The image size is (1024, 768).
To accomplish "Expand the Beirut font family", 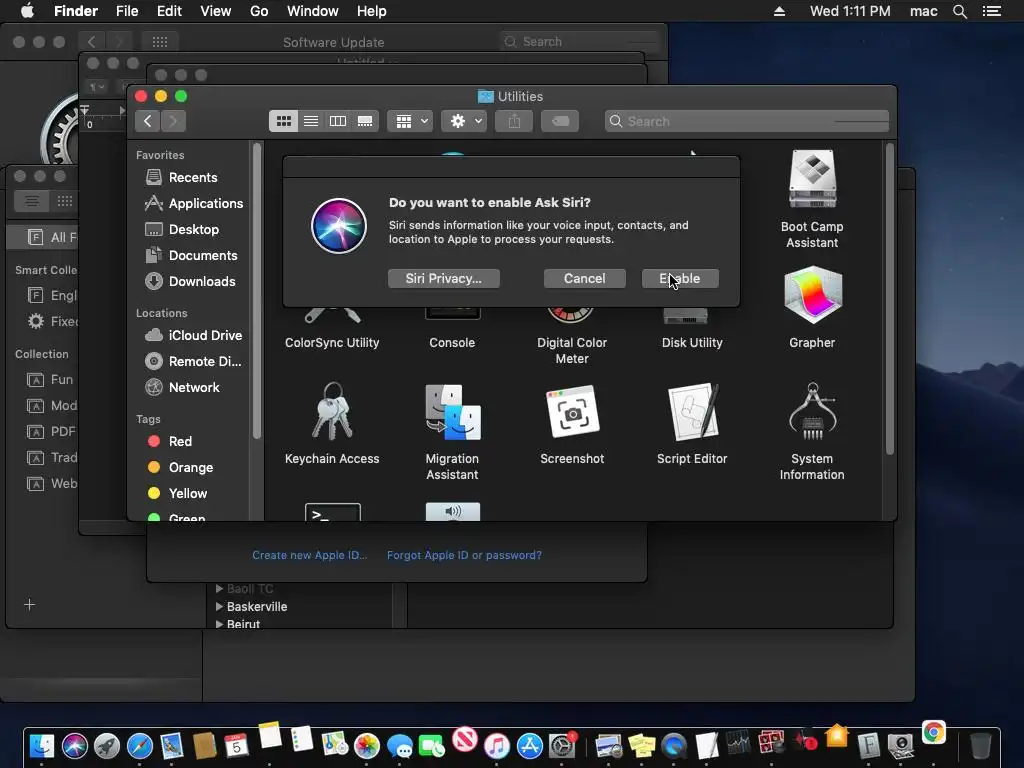I will [219, 624].
